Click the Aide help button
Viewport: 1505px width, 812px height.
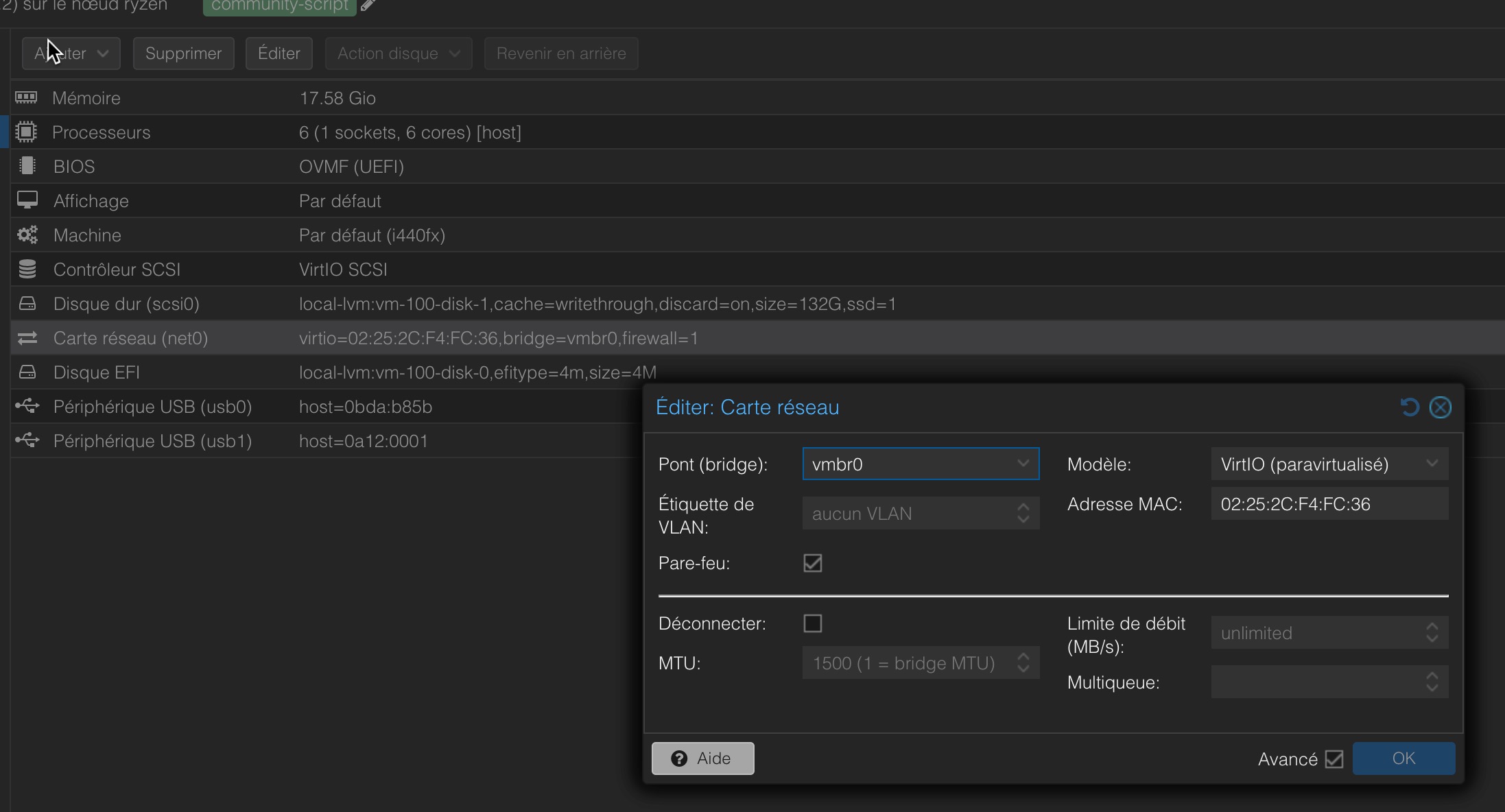click(702, 759)
